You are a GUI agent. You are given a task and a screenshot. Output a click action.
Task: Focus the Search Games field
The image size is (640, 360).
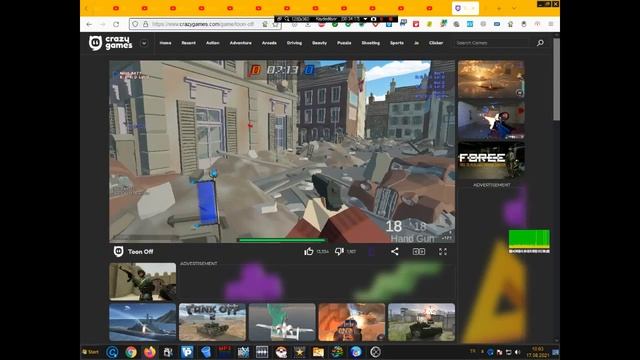(492, 43)
